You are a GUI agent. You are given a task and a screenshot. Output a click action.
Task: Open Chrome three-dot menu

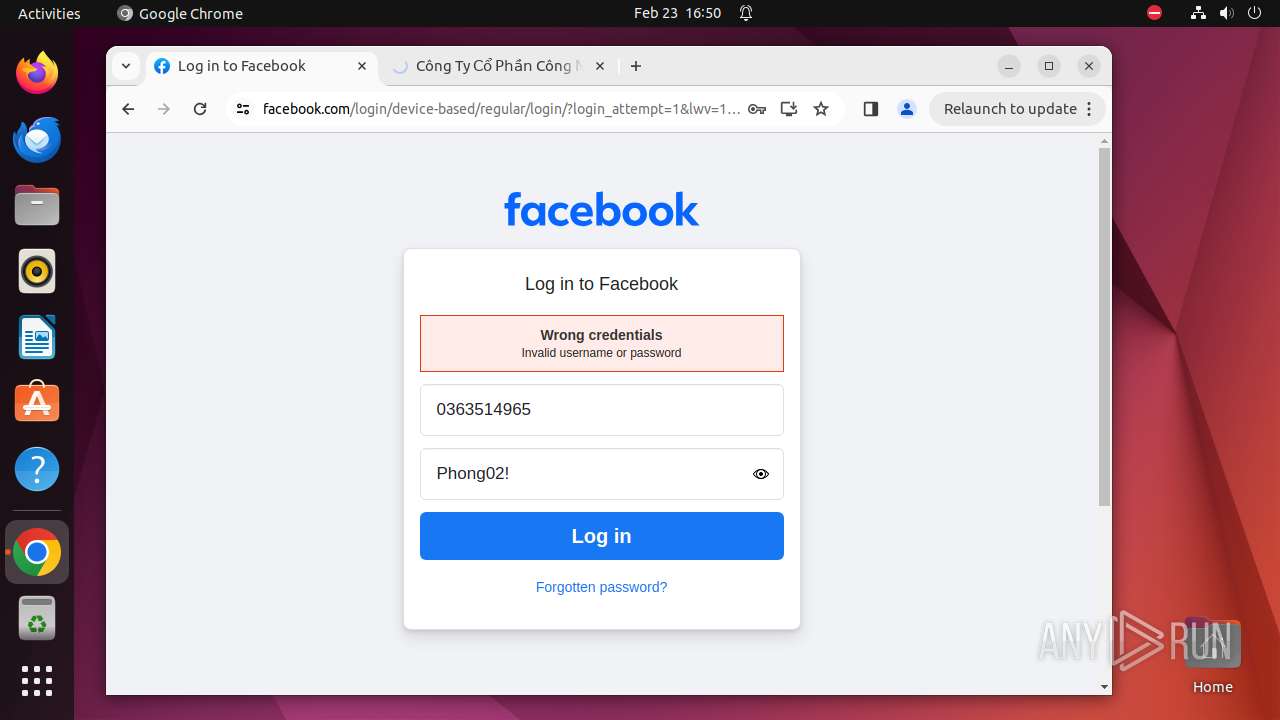coord(1089,109)
